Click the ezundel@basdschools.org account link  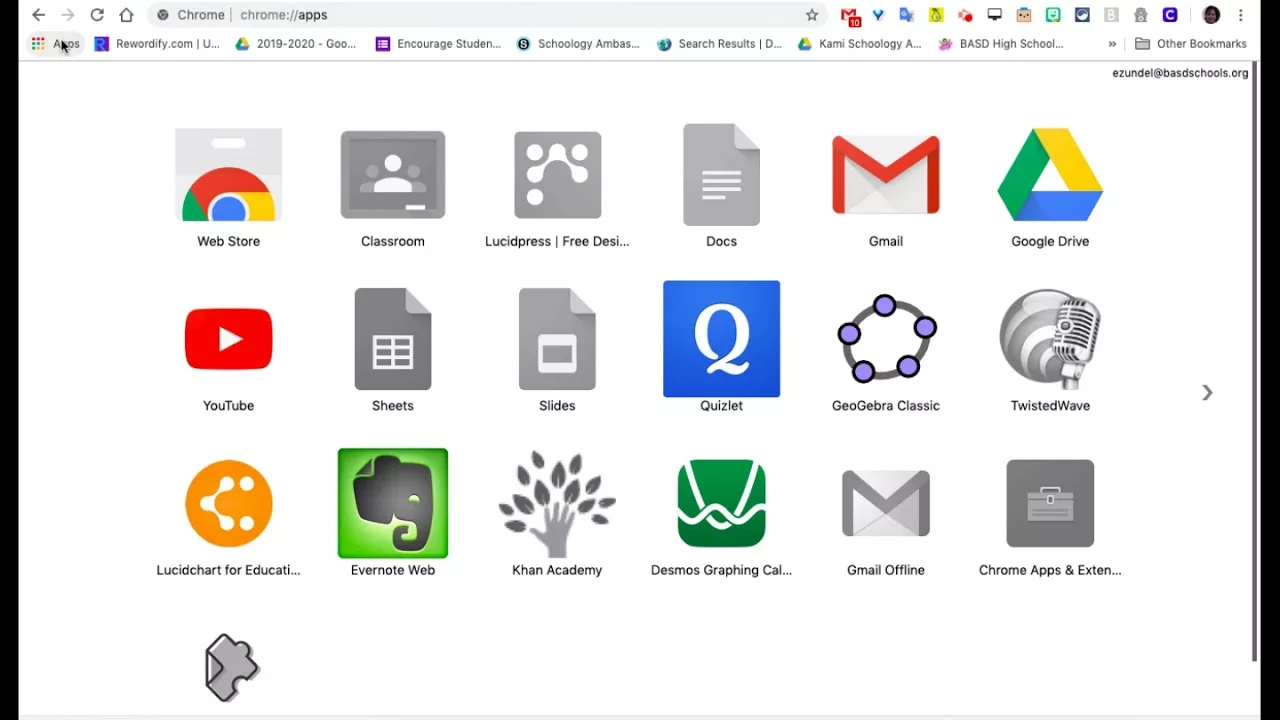(1180, 72)
